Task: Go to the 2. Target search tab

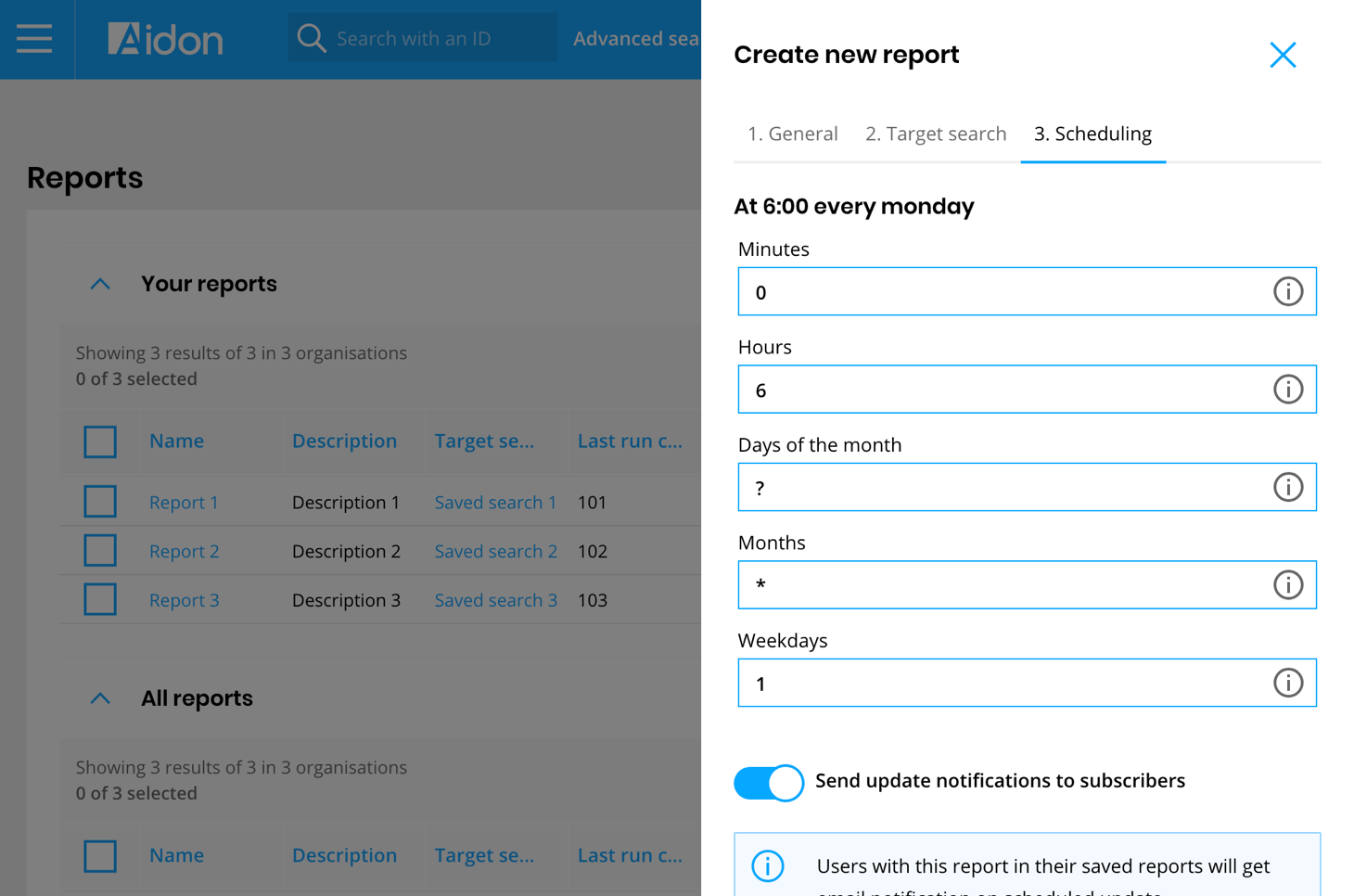Action: point(935,134)
